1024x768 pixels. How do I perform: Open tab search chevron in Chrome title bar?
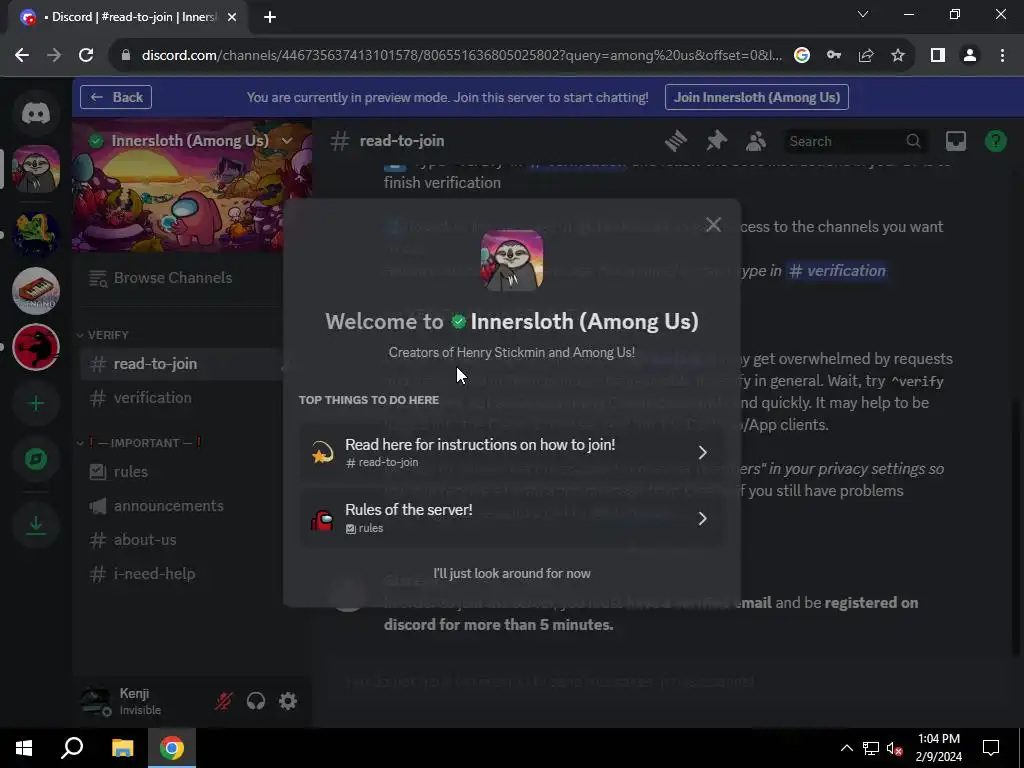[863, 14]
